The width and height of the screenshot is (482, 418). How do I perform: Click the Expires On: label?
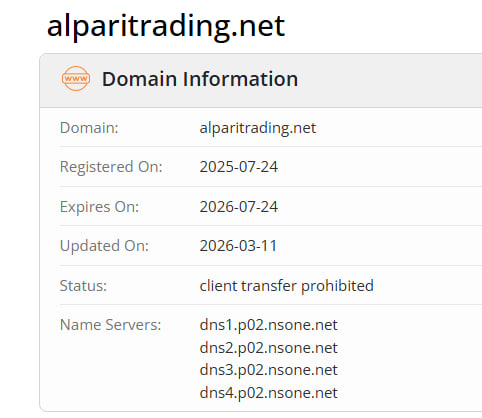point(99,207)
